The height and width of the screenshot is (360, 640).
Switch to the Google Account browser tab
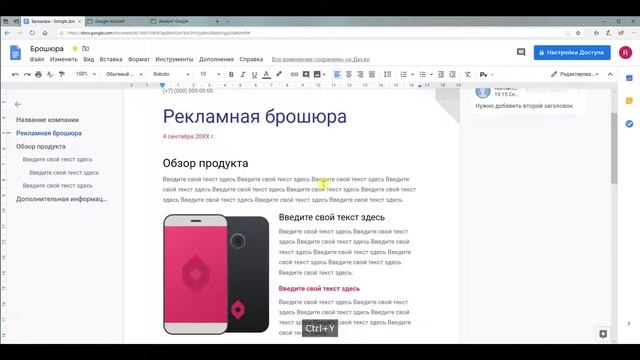click(111, 21)
